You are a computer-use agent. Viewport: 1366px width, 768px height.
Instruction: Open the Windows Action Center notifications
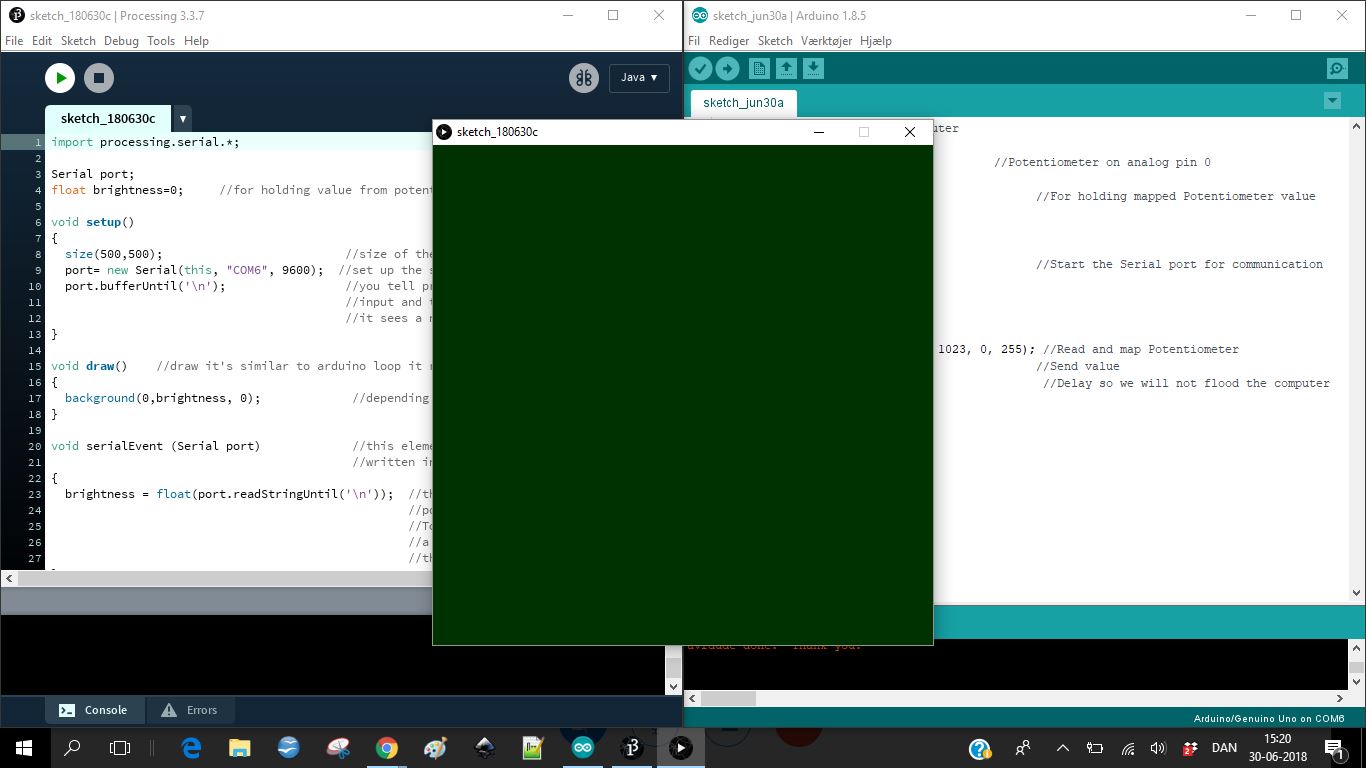coord(1334,748)
